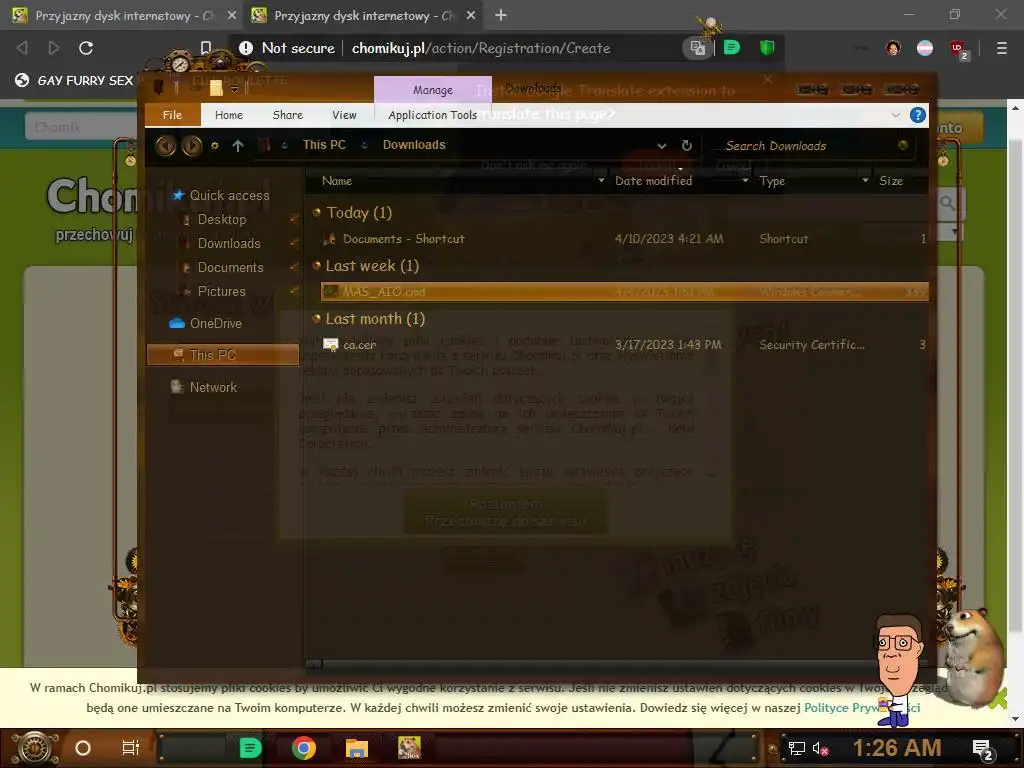
Task: Open the View ribbon tab
Action: [x=344, y=115]
